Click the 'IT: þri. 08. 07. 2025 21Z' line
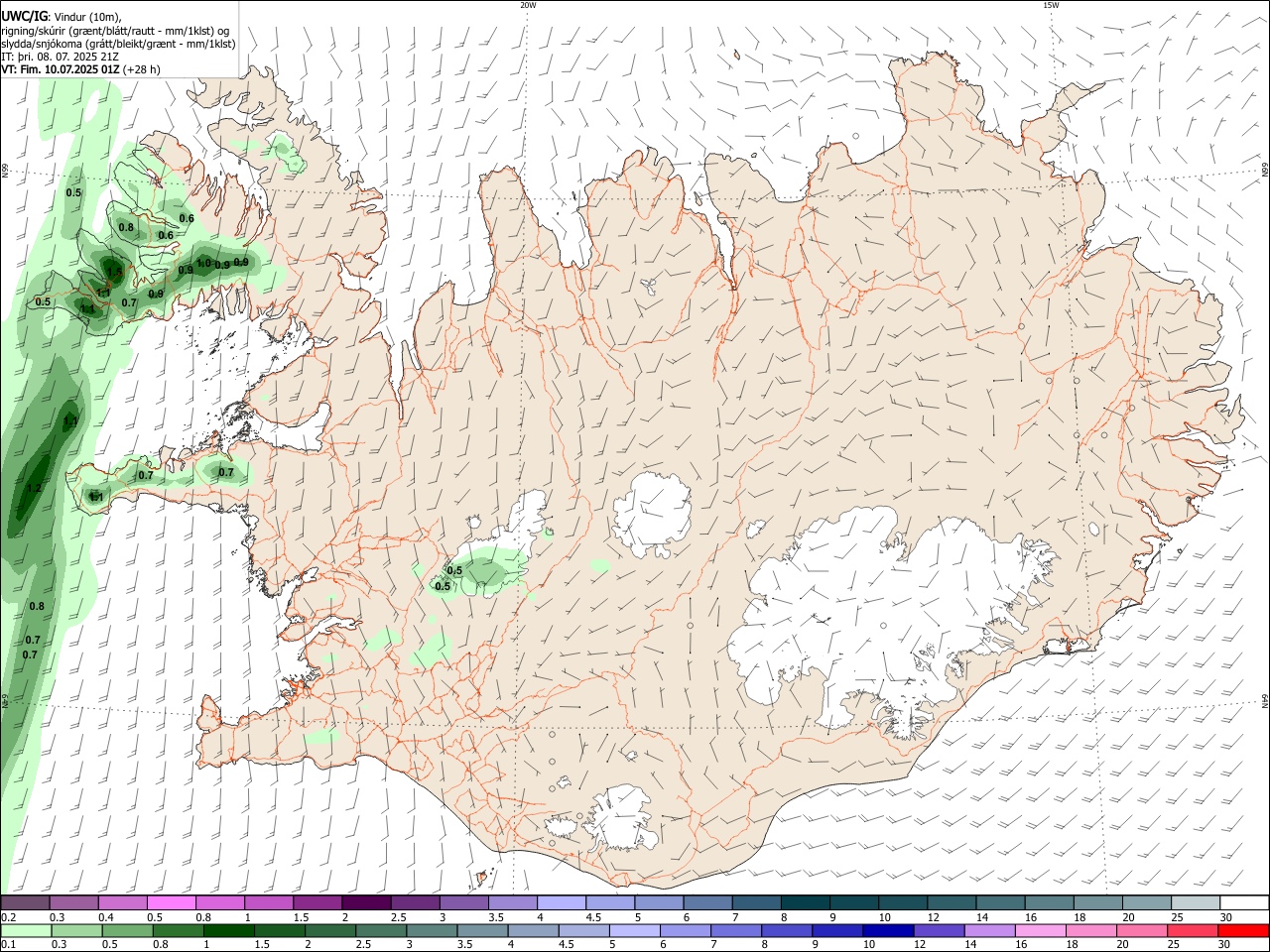 pyautogui.click(x=60, y=57)
